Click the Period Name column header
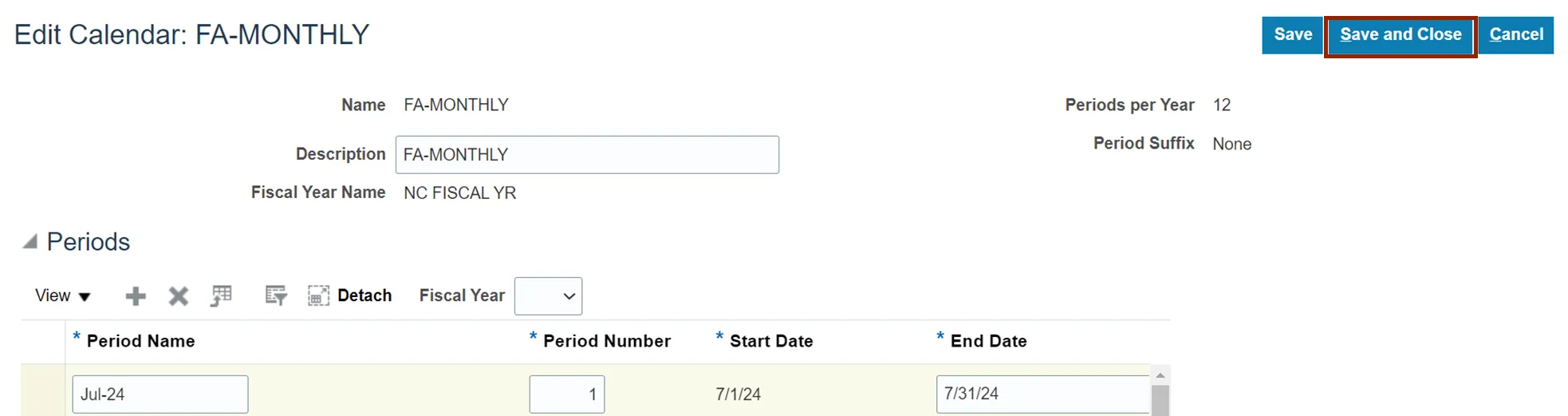 140,342
